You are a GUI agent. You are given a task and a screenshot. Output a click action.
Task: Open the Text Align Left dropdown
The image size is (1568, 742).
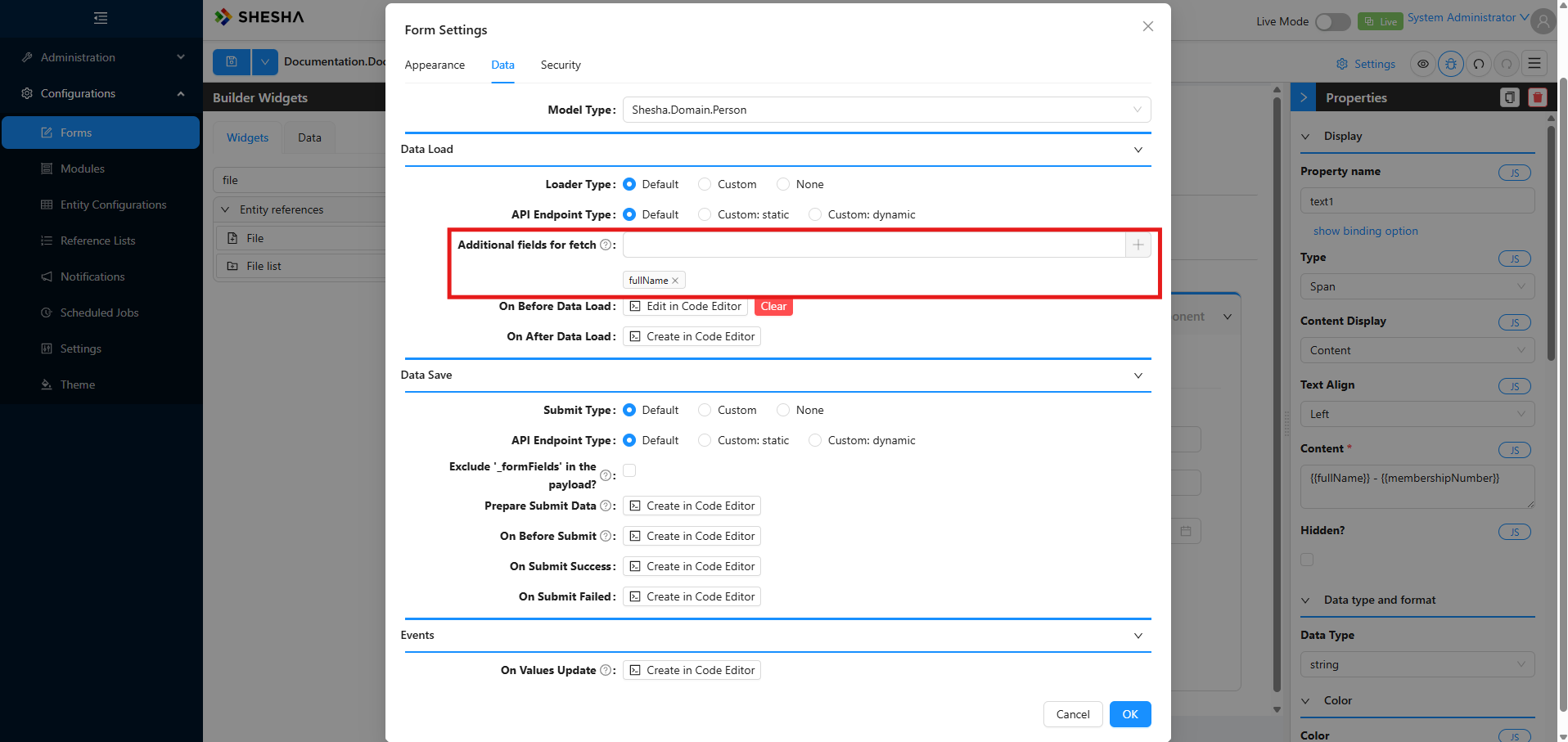click(x=1417, y=414)
